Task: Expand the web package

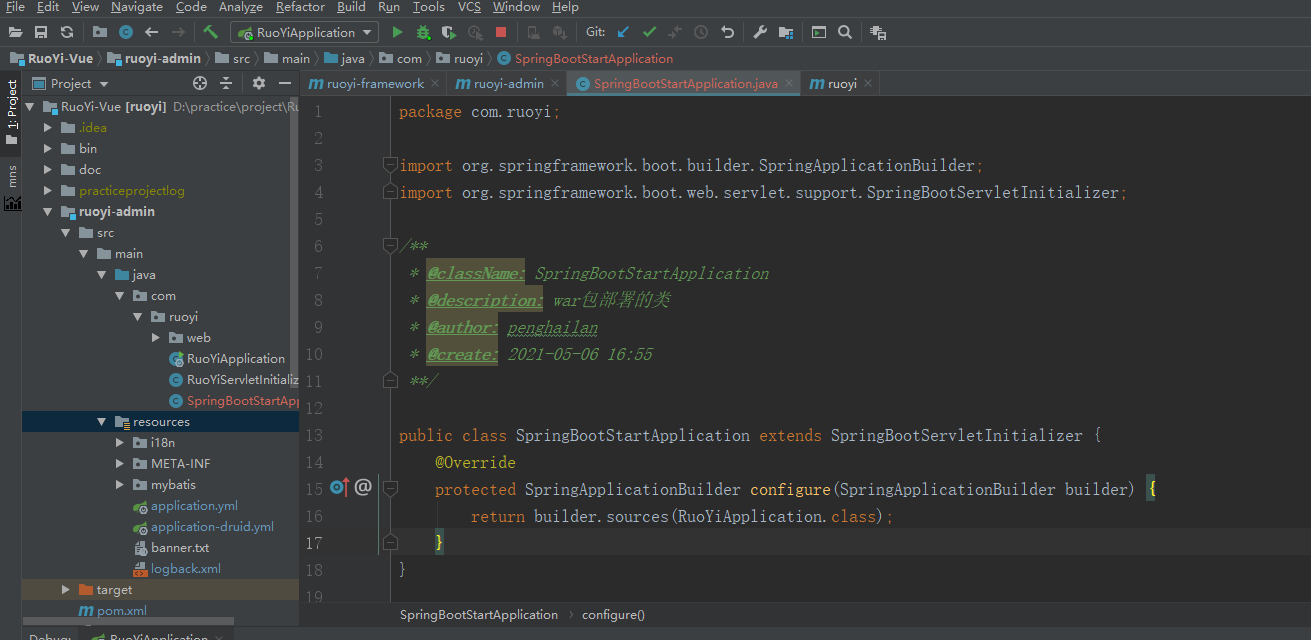Action: 155,337
